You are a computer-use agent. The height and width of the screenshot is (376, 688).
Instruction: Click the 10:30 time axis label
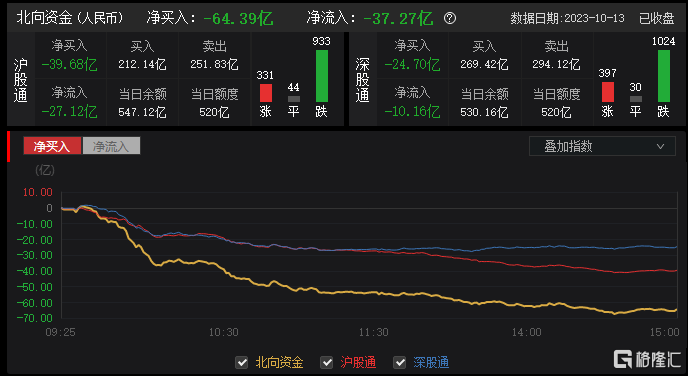[x=223, y=333]
